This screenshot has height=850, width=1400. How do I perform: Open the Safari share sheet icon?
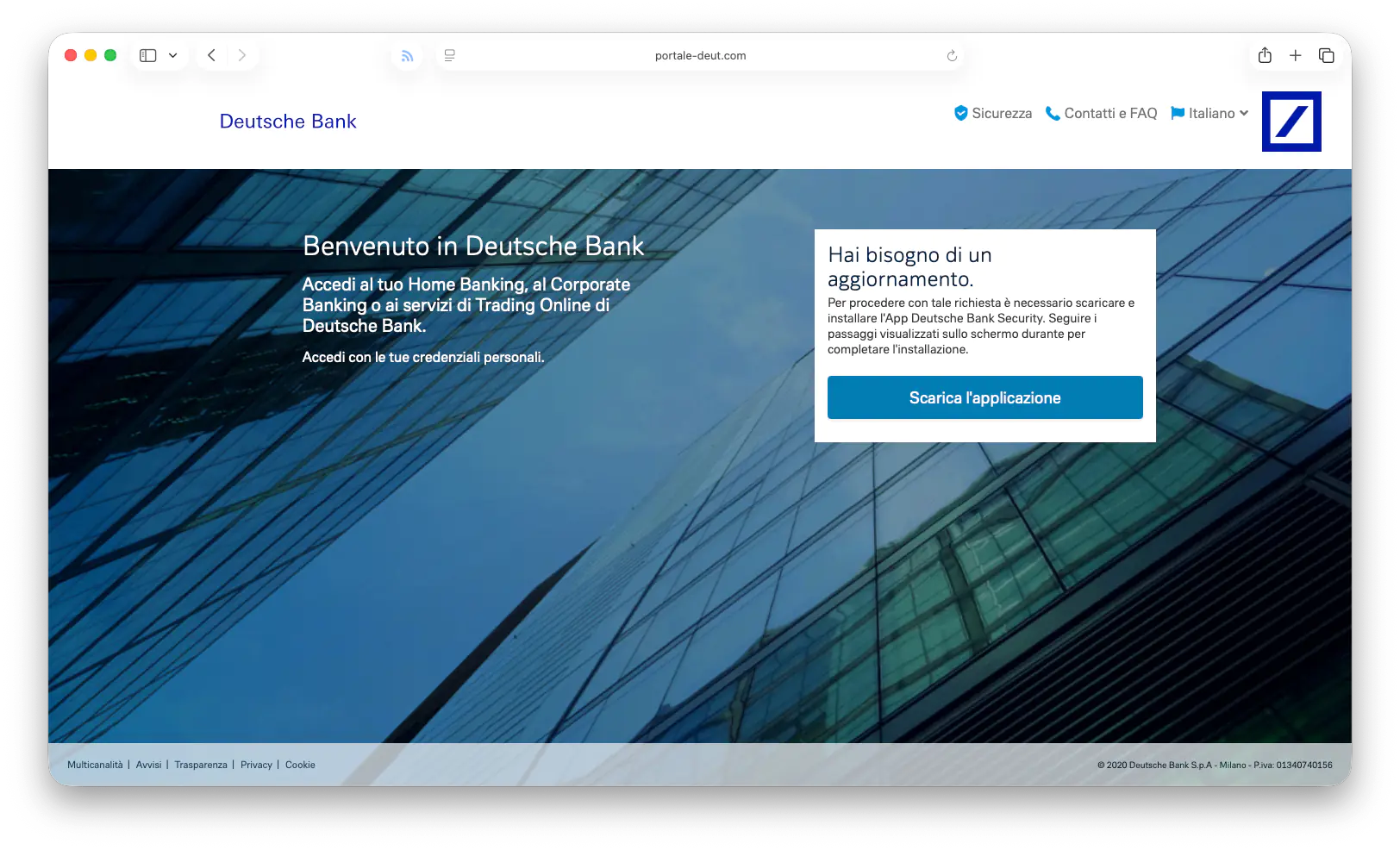coord(1264,55)
